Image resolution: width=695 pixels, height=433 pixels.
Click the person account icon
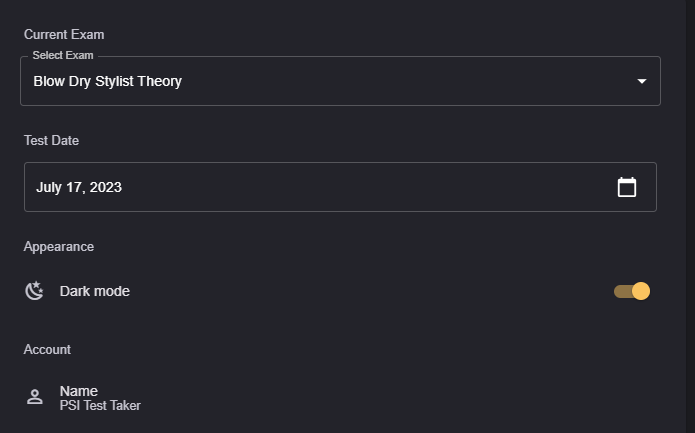(x=35, y=397)
